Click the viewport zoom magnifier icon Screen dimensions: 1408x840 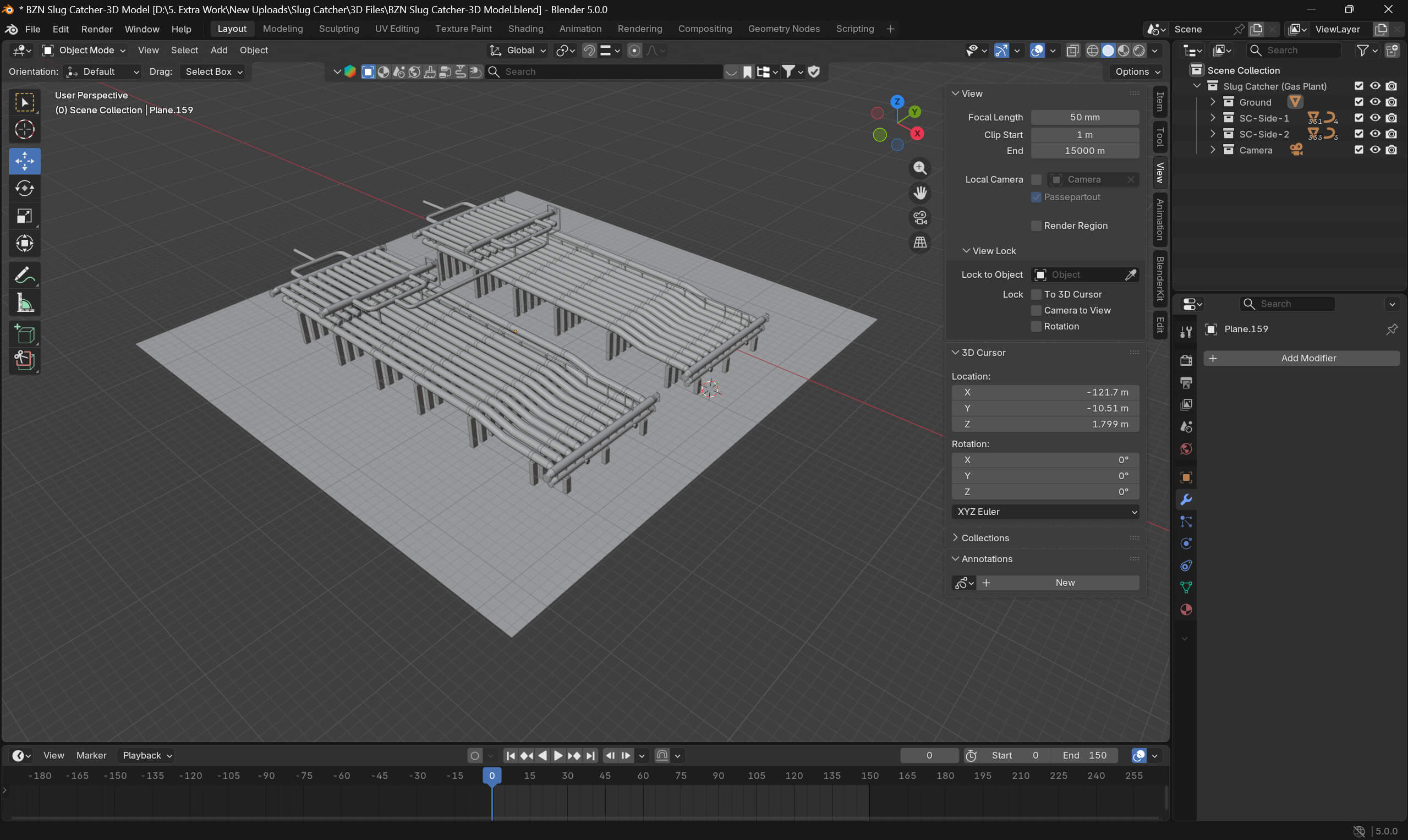coord(920,168)
